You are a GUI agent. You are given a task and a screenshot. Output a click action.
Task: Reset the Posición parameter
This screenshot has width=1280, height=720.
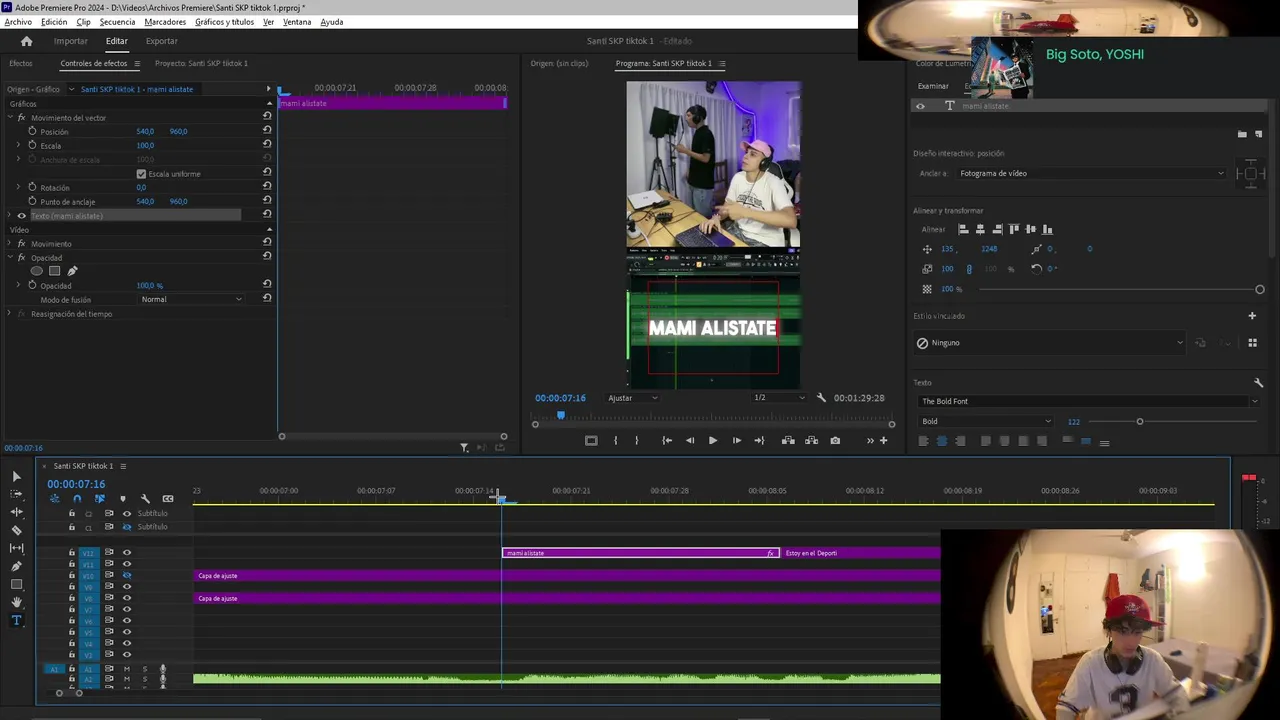pos(267,131)
